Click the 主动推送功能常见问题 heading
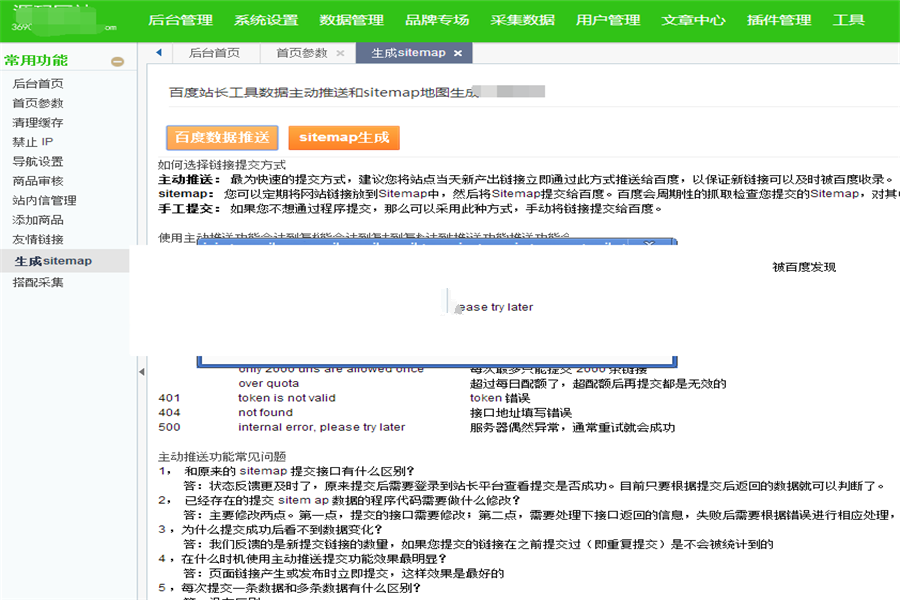The height and width of the screenshot is (600, 900). [222, 457]
